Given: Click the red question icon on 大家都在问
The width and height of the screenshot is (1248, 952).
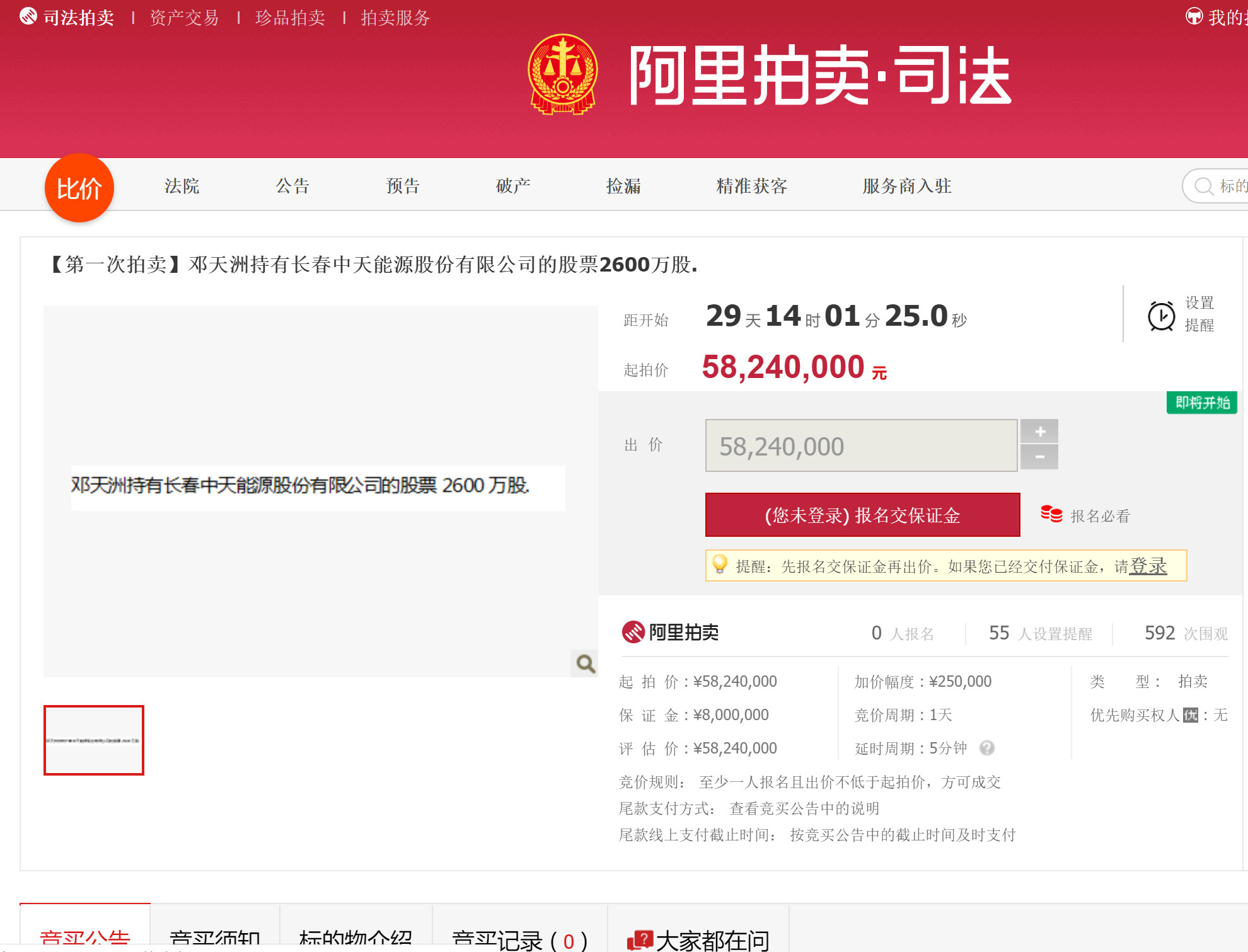Looking at the screenshot, I should 640,940.
